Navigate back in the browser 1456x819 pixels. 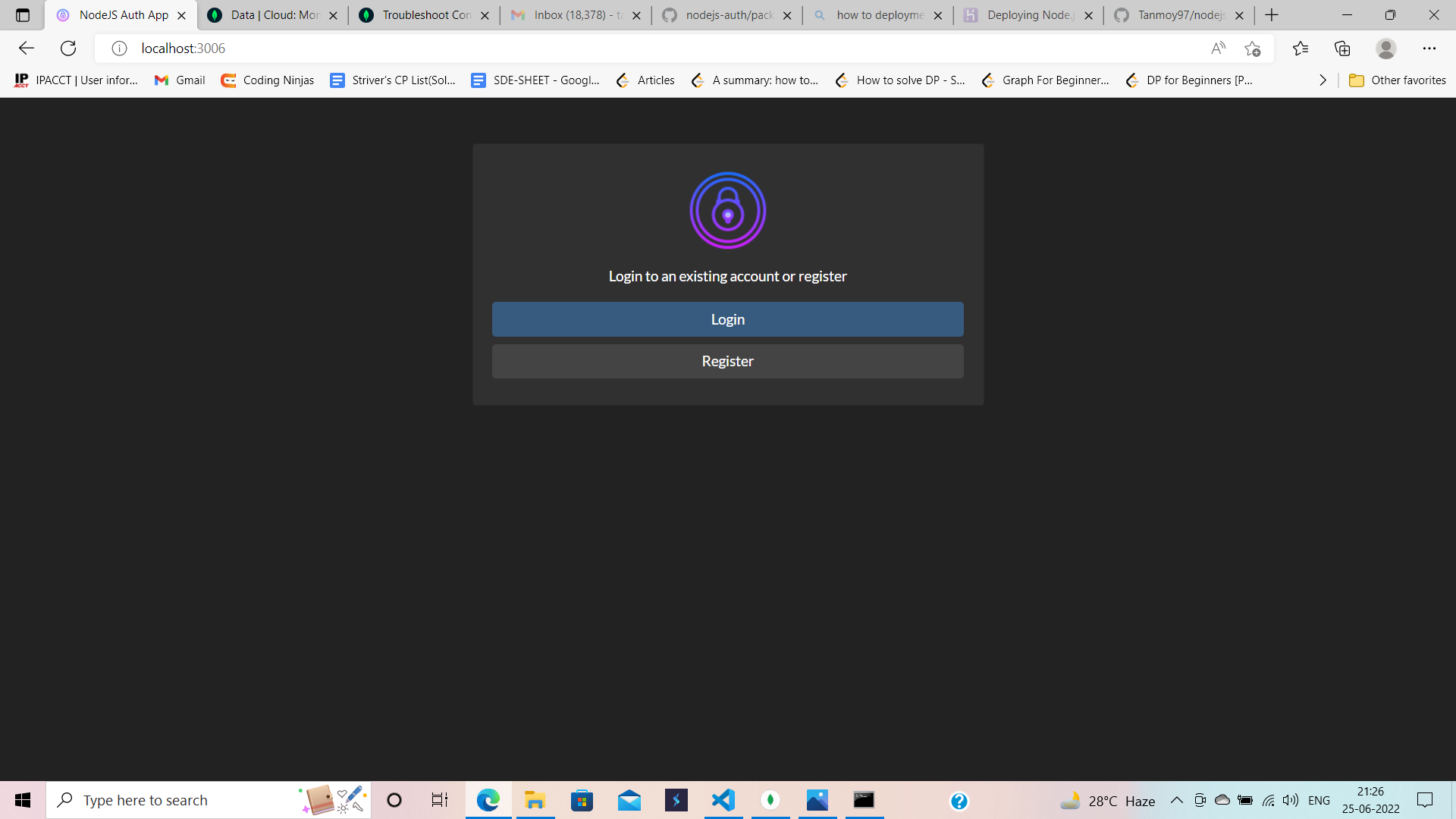27,48
